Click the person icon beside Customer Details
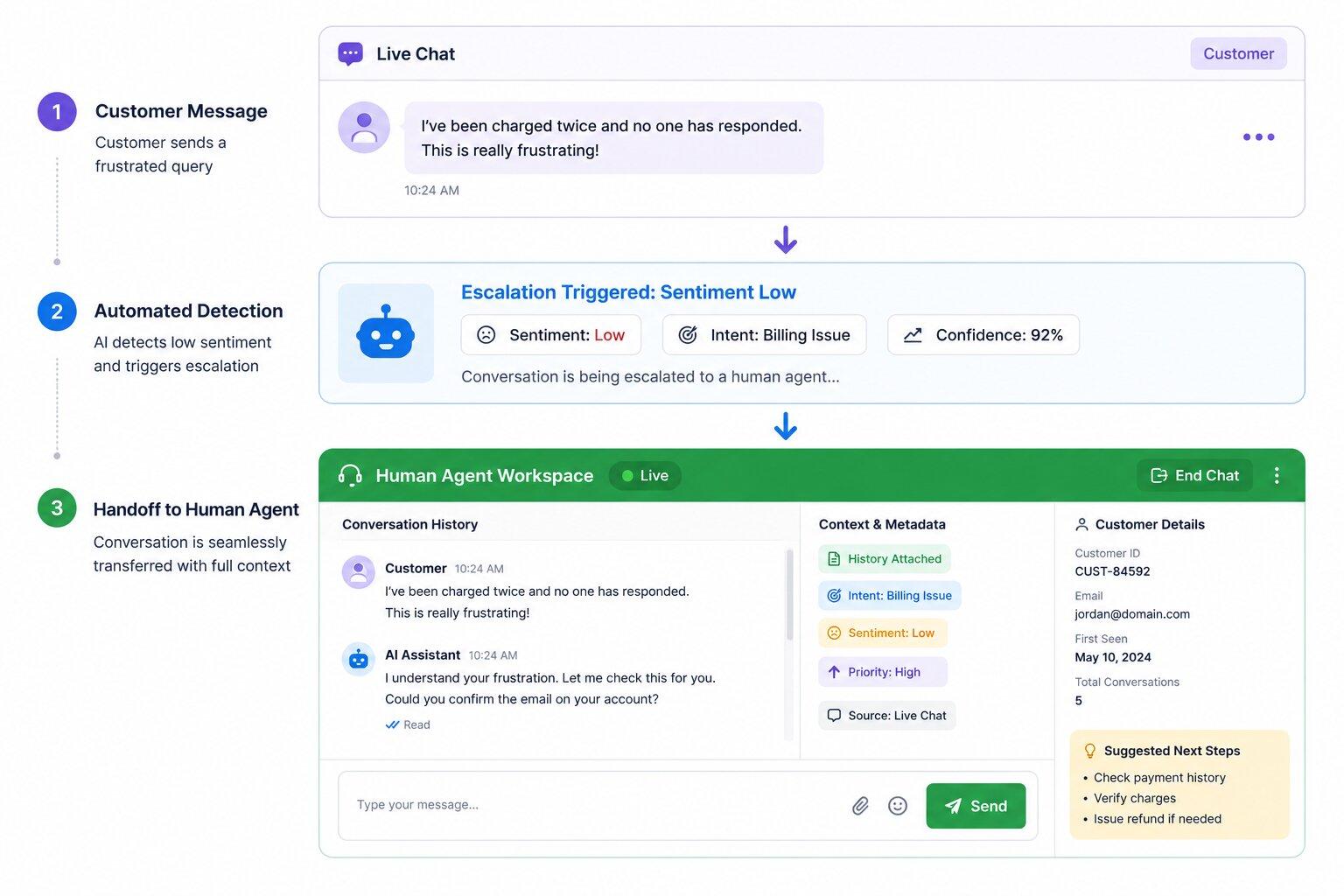 (1081, 524)
